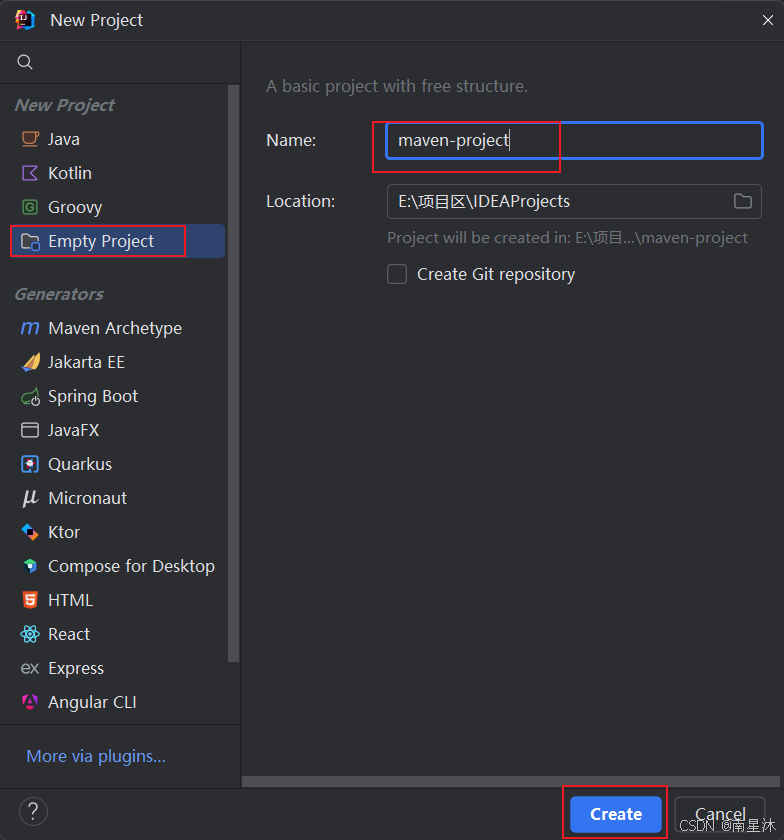Image resolution: width=784 pixels, height=840 pixels.
Task: Select Groovy project type
Action: pyautogui.click(x=117, y=207)
